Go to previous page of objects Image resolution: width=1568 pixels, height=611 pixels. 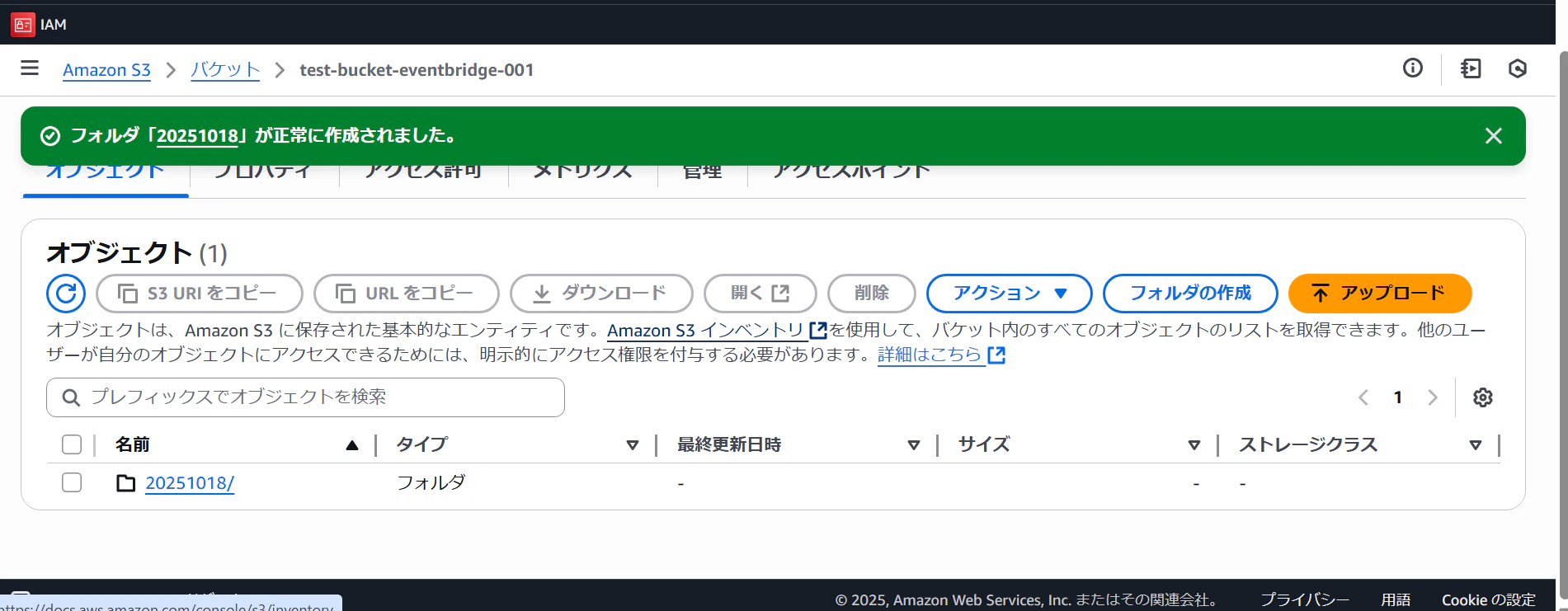[1363, 397]
